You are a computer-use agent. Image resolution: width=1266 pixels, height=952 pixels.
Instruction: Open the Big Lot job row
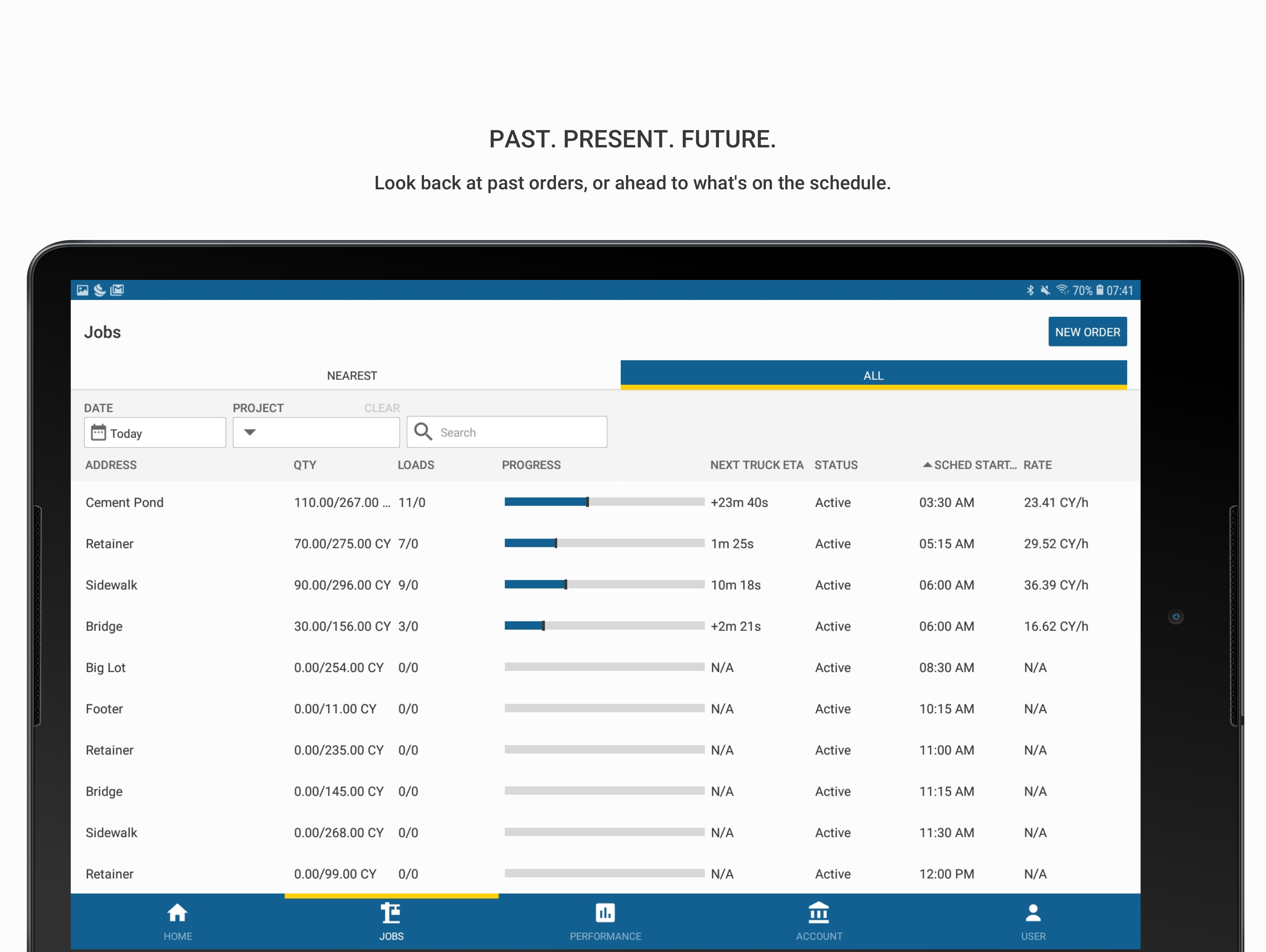pos(106,668)
